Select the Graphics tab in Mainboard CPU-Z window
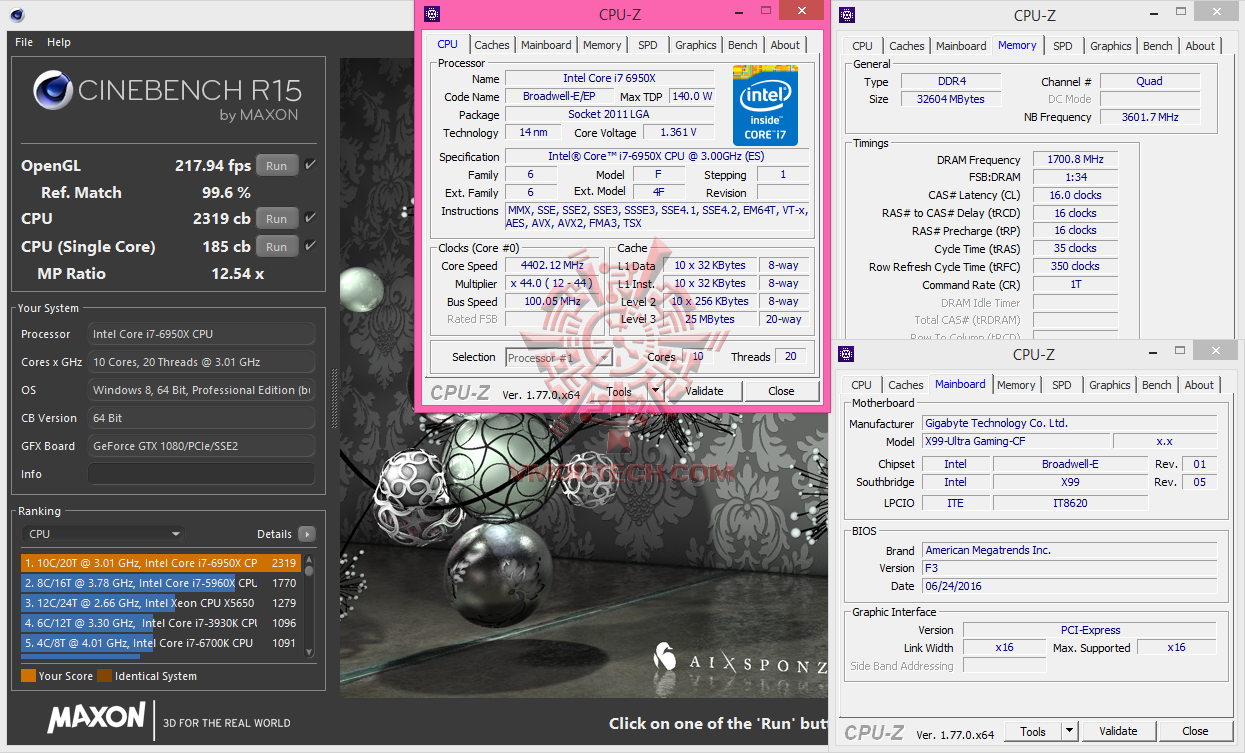Screen dimensions: 1245x753 tap(1110, 385)
